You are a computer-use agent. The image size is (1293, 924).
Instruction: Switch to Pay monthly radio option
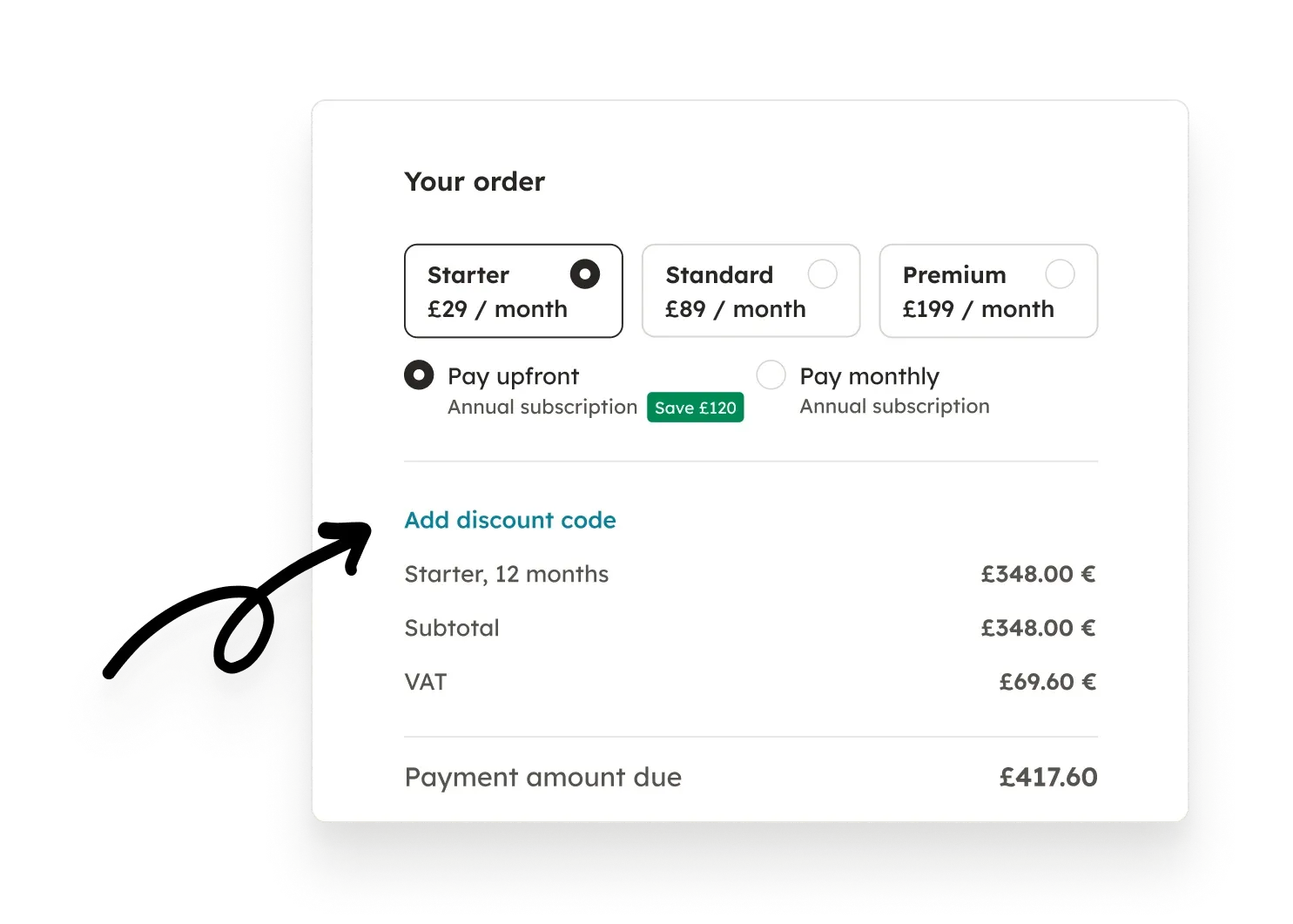771,375
